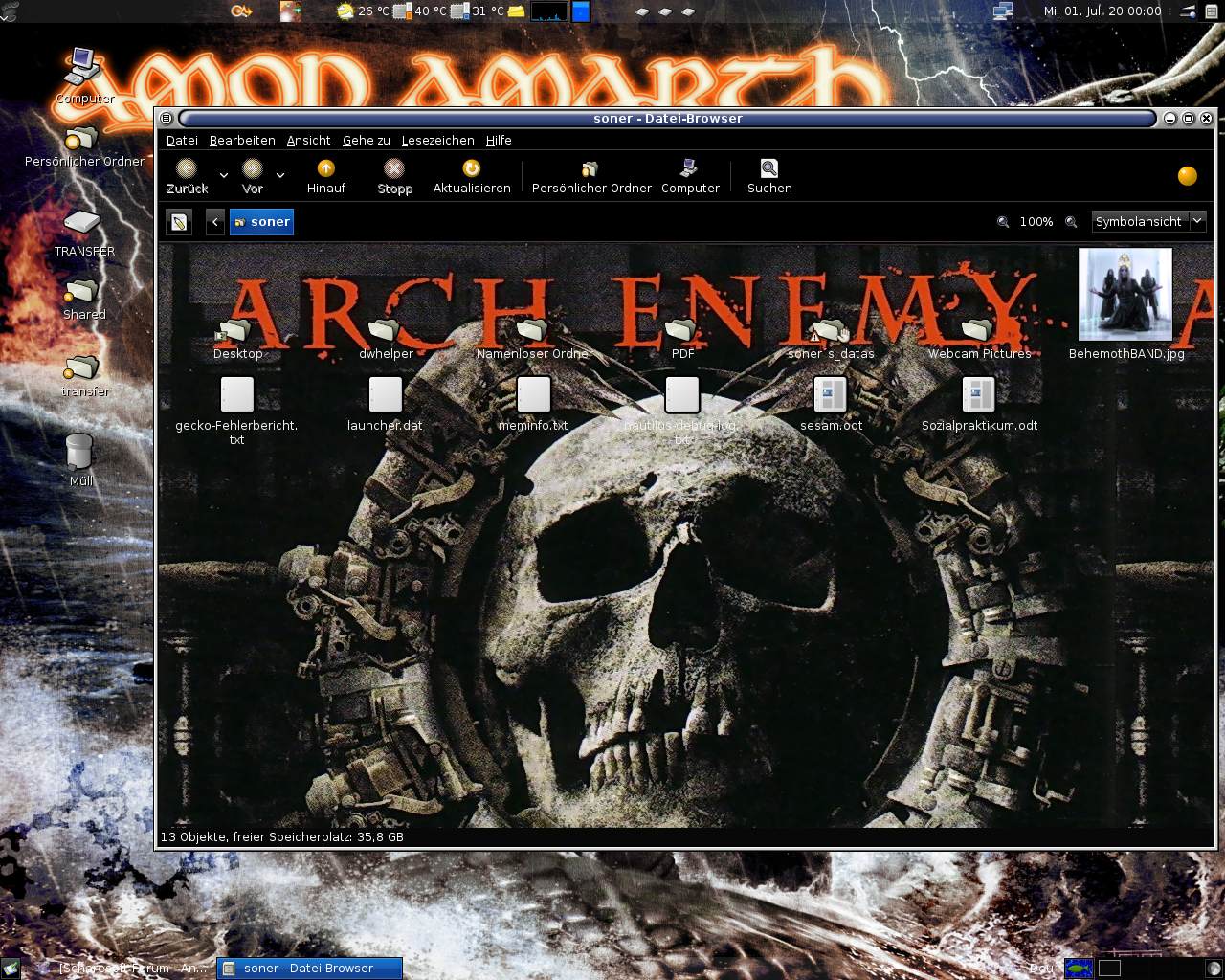Select the dwhelper folder
This screenshot has width=1225, height=980.
coord(386,339)
